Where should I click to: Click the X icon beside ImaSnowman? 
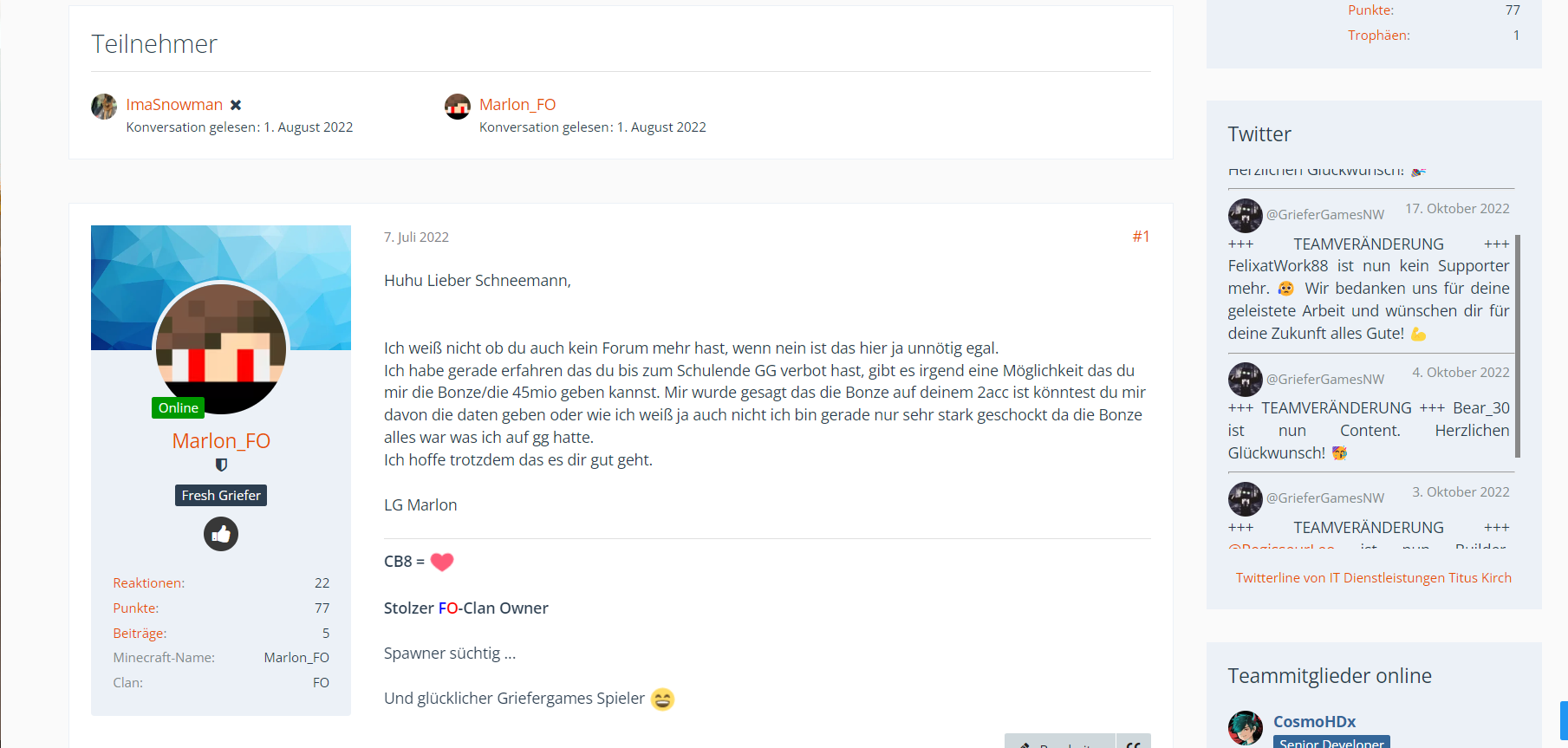[x=236, y=105]
